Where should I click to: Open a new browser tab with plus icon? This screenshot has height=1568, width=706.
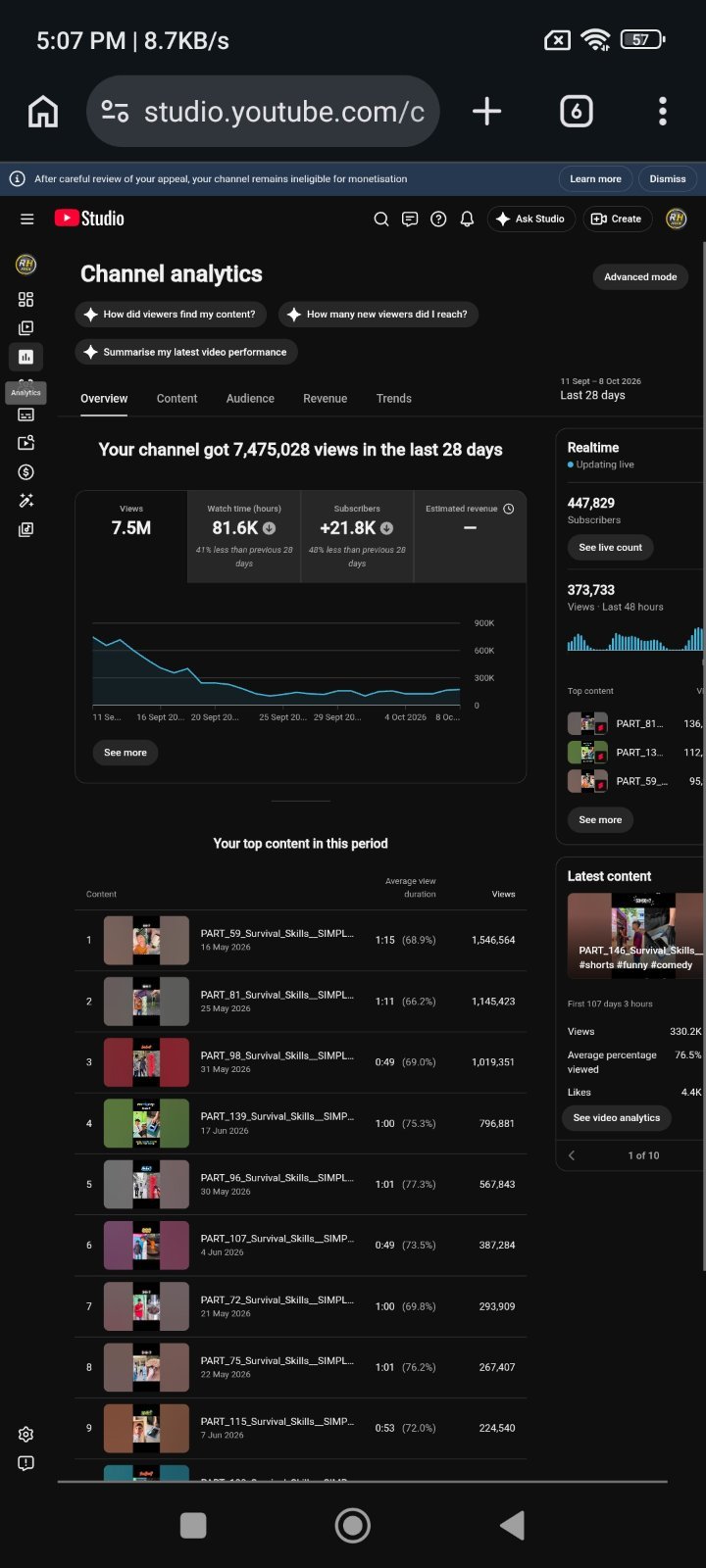pos(486,112)
